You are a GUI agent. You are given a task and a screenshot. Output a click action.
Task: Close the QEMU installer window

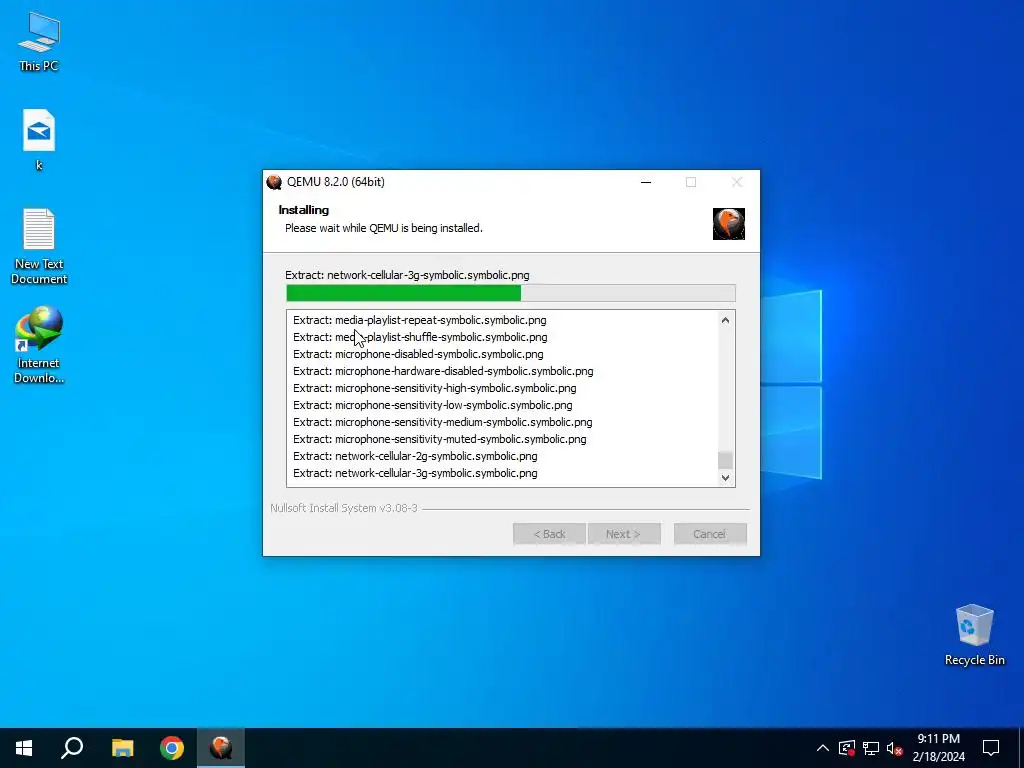coord(737,182)
